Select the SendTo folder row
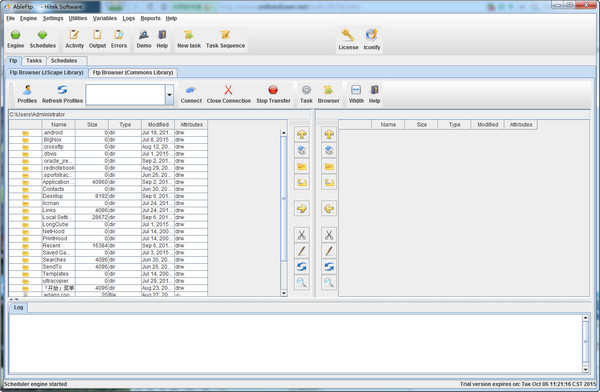 click(108, 267)
